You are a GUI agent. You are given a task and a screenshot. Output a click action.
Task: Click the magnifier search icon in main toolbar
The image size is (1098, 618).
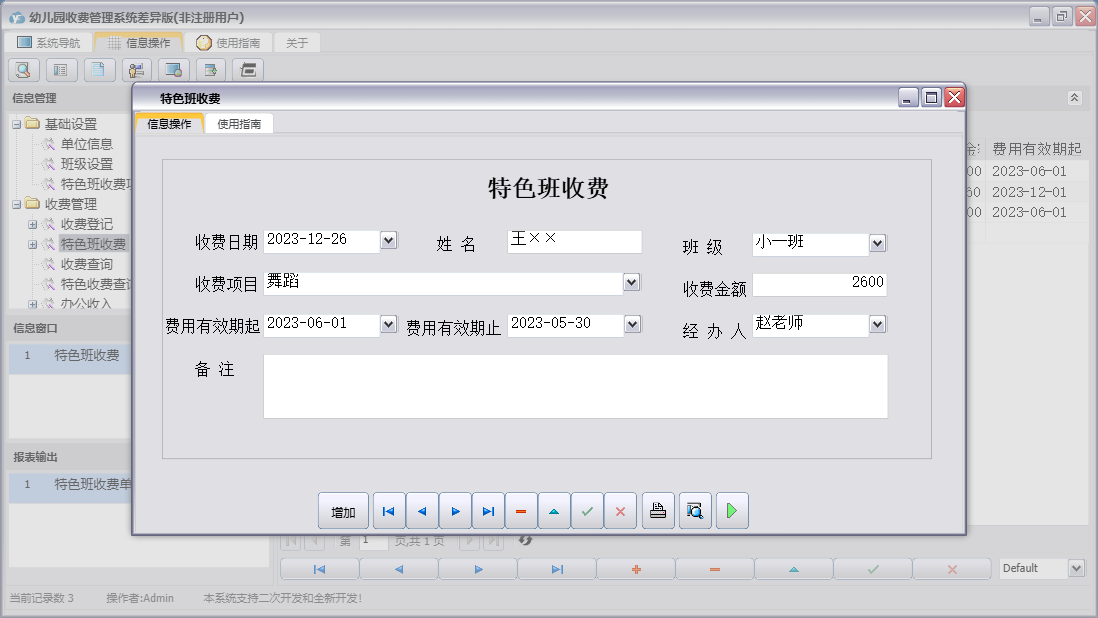coord(24,70)
